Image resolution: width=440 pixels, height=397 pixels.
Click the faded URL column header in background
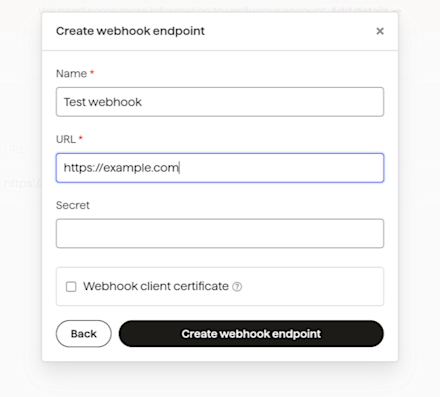[x=14, y=149]
